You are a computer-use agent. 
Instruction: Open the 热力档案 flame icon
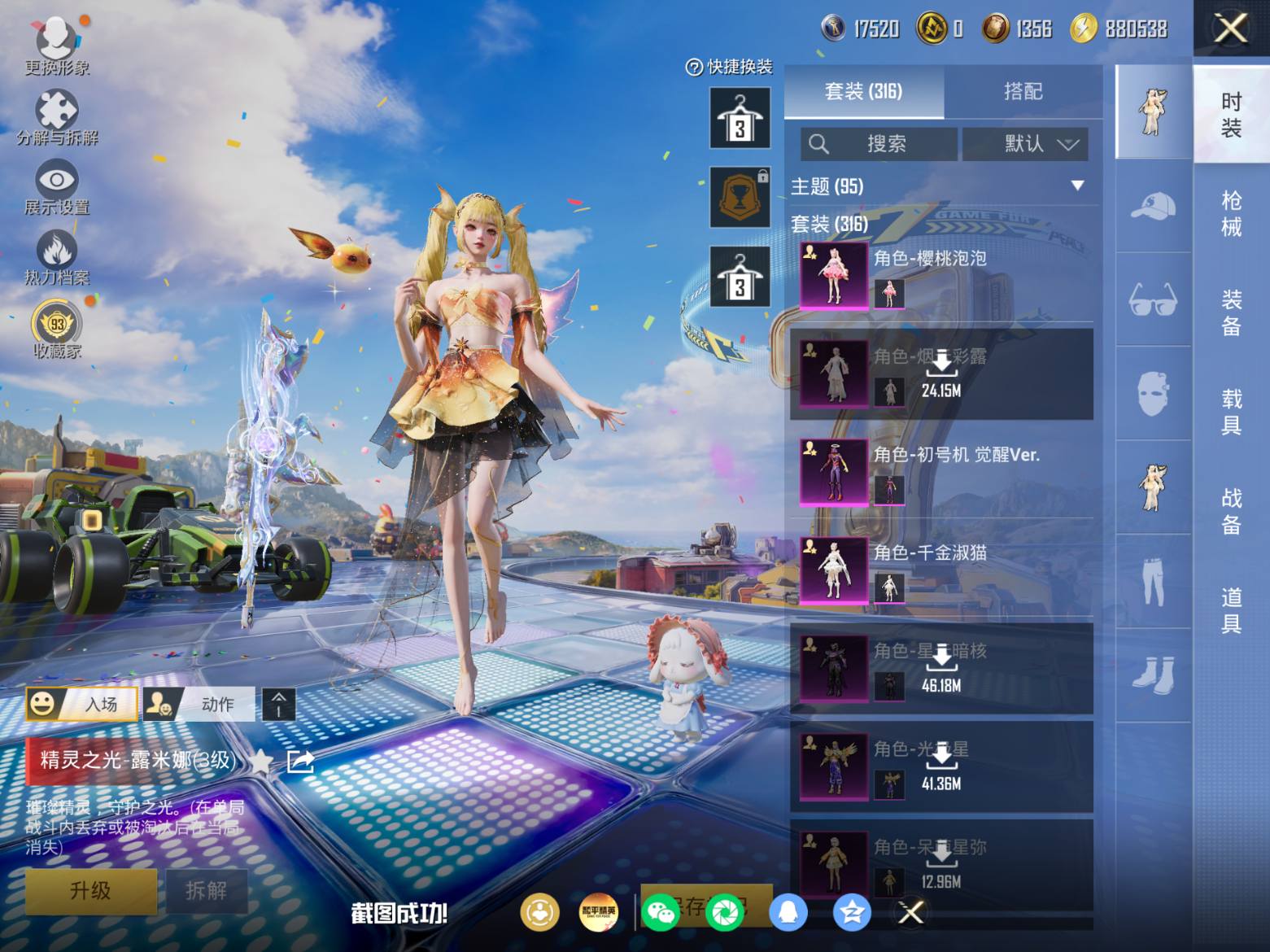click(57, 258)
